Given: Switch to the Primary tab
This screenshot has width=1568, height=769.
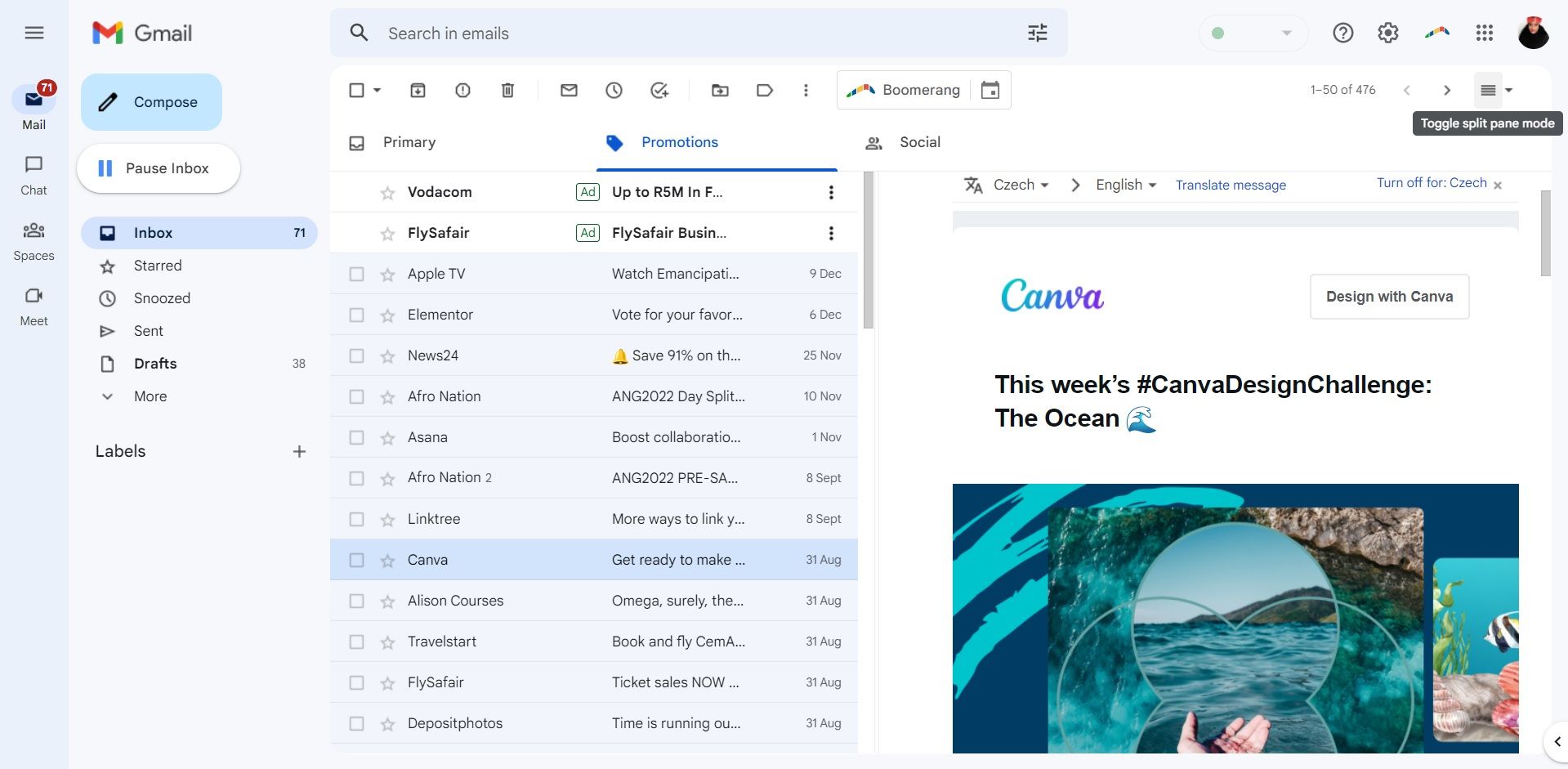Looking at the screenshot, I should click(x=409, y=142).
